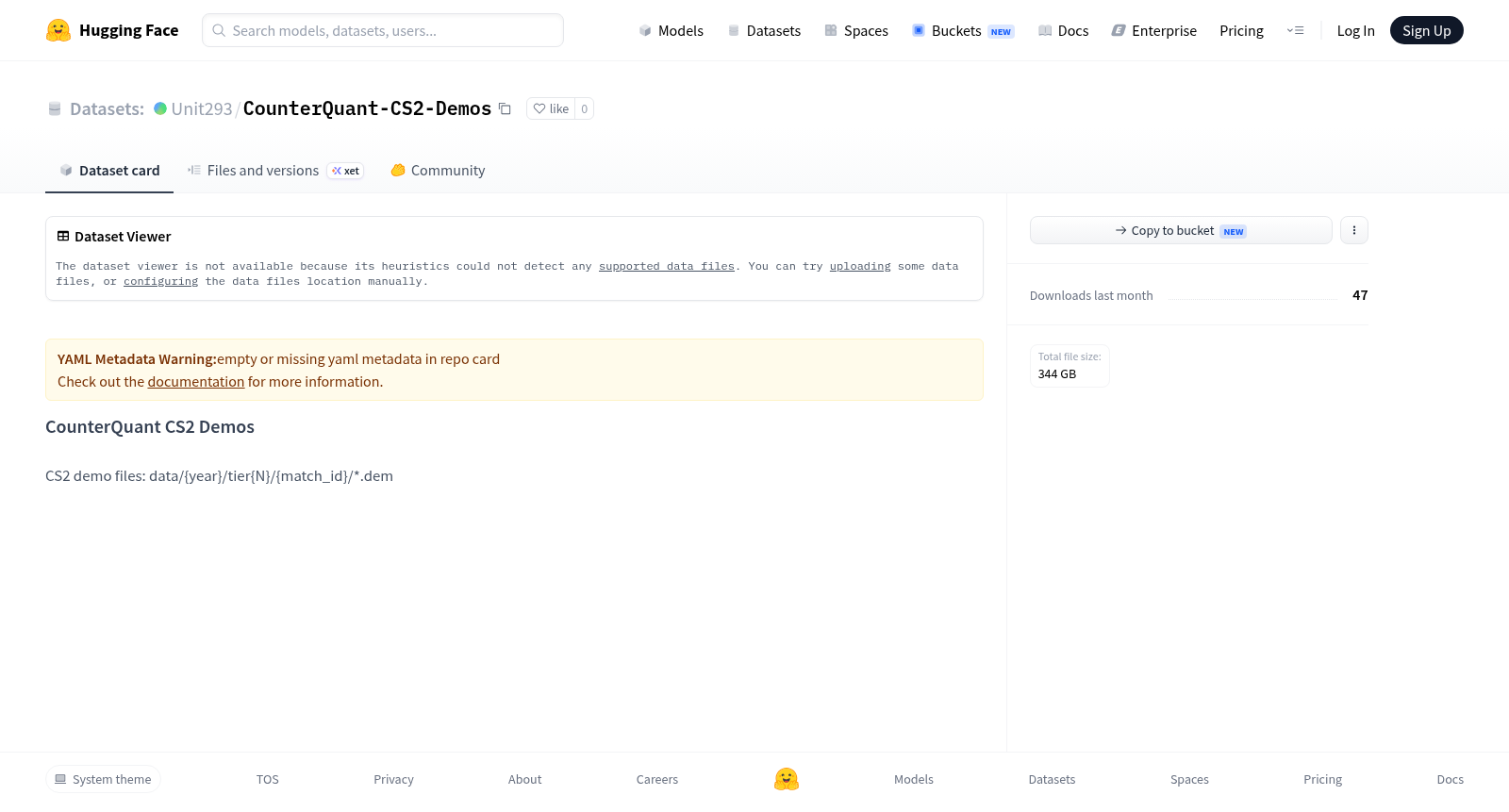Click the Hugging Face logo icon
The image size is (1509, 812).
58,30
